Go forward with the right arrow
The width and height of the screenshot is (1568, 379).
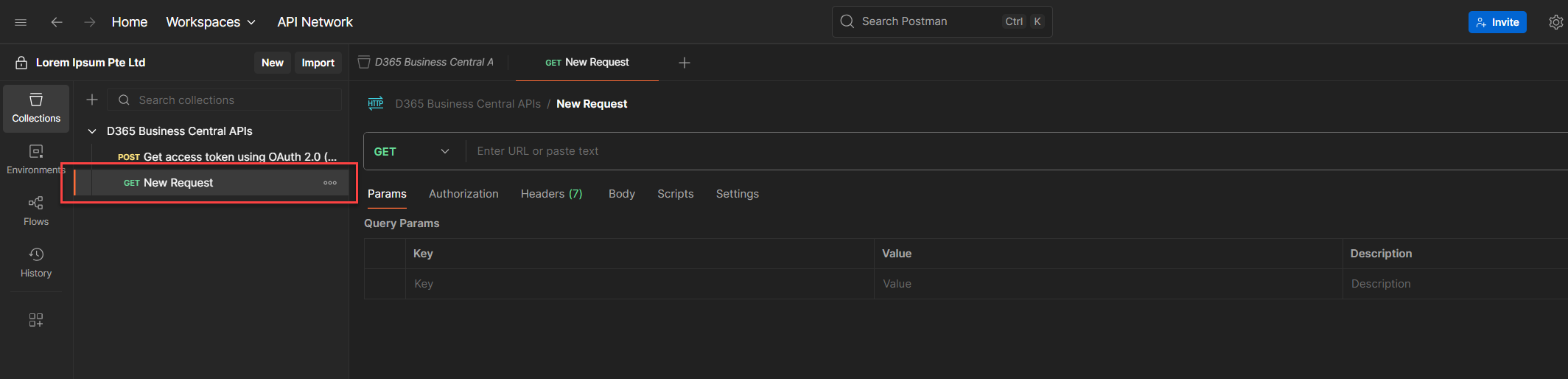click(90, 22)
